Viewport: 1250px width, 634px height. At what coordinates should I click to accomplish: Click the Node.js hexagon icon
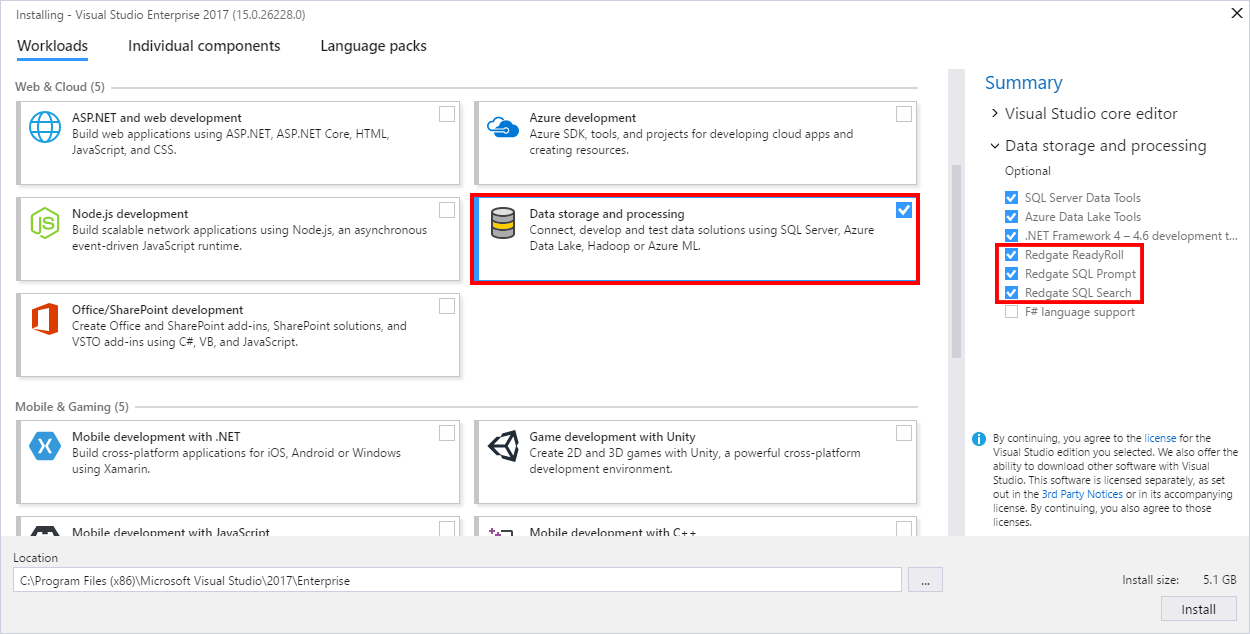point(45,223)
